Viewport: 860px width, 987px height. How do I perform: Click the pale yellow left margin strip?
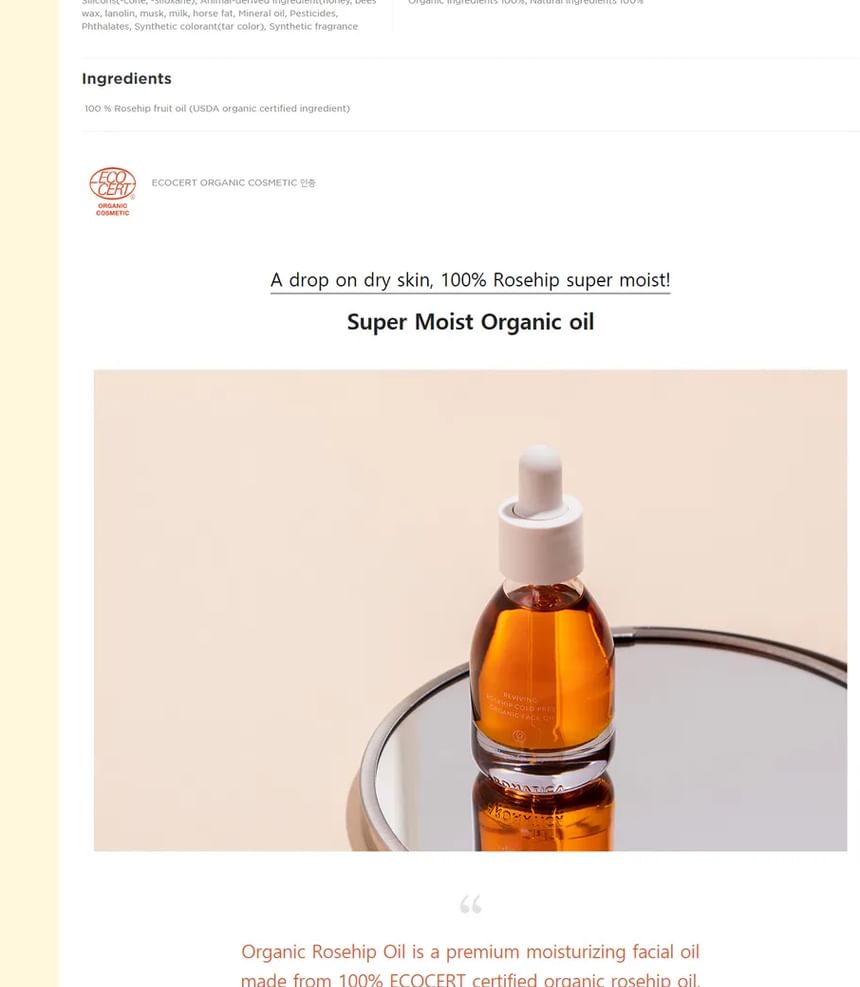[x=29, y=494]
